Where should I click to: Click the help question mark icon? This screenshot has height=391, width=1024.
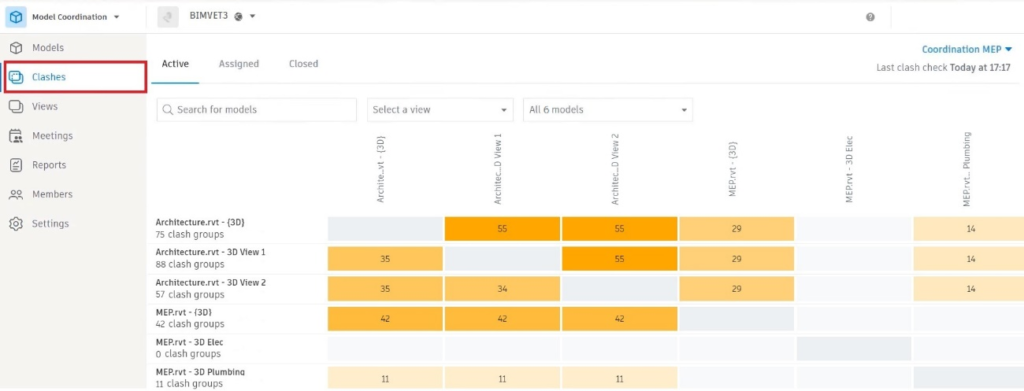pos(870,17)
